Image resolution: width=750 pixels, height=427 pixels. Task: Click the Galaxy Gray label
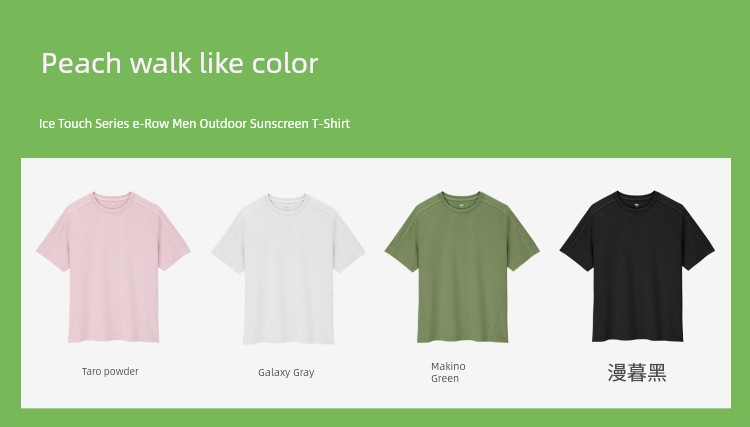click(x=286, y=372)
